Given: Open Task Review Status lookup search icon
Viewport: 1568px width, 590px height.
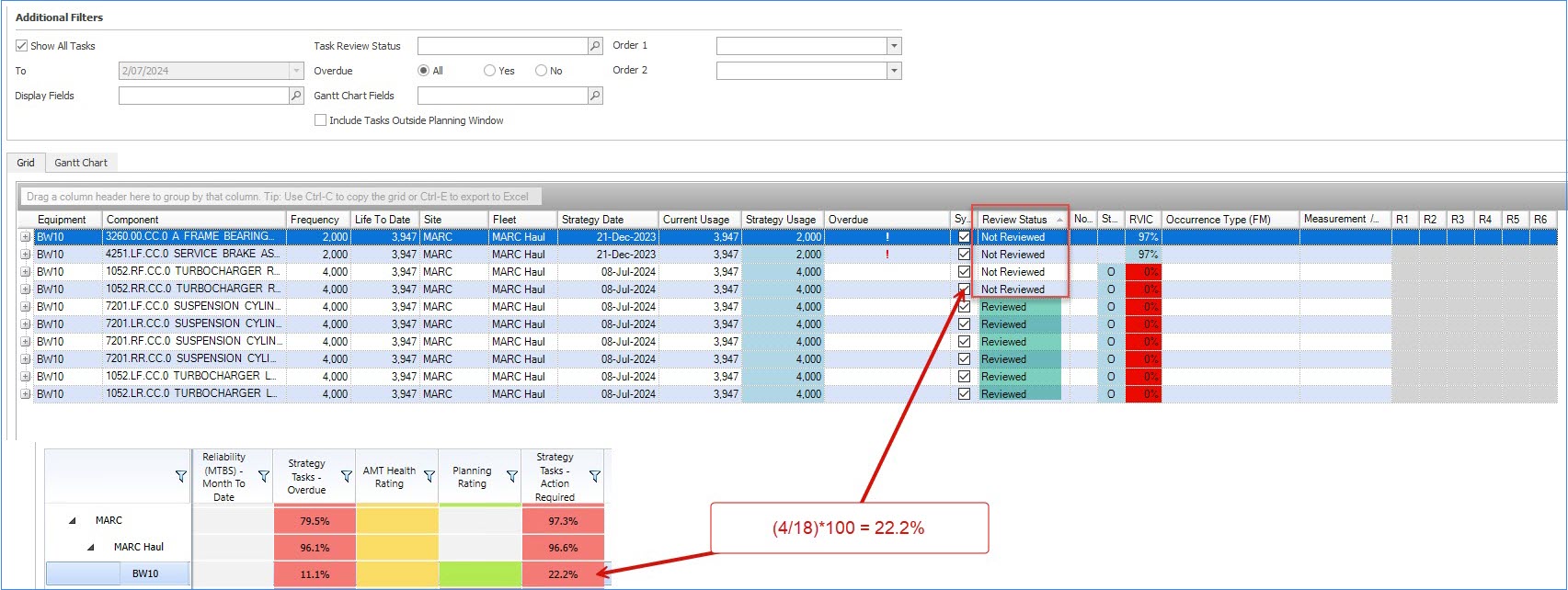Looking at the screenshot, I should pyautogui.click(x=595, y=46).
